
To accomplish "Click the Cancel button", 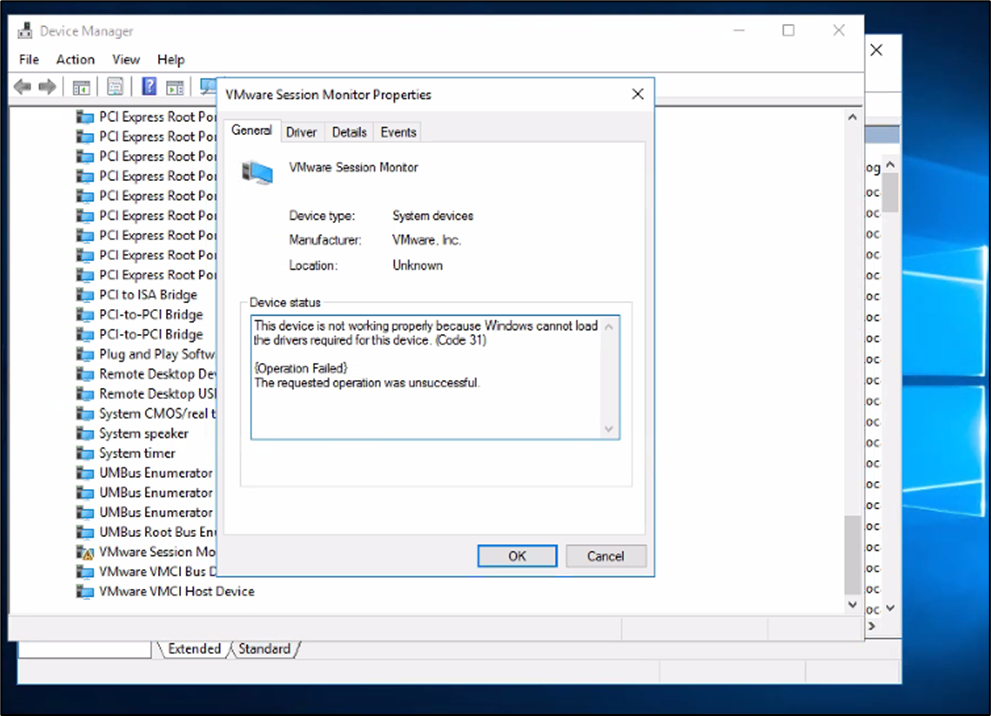I will pos(605,556).
